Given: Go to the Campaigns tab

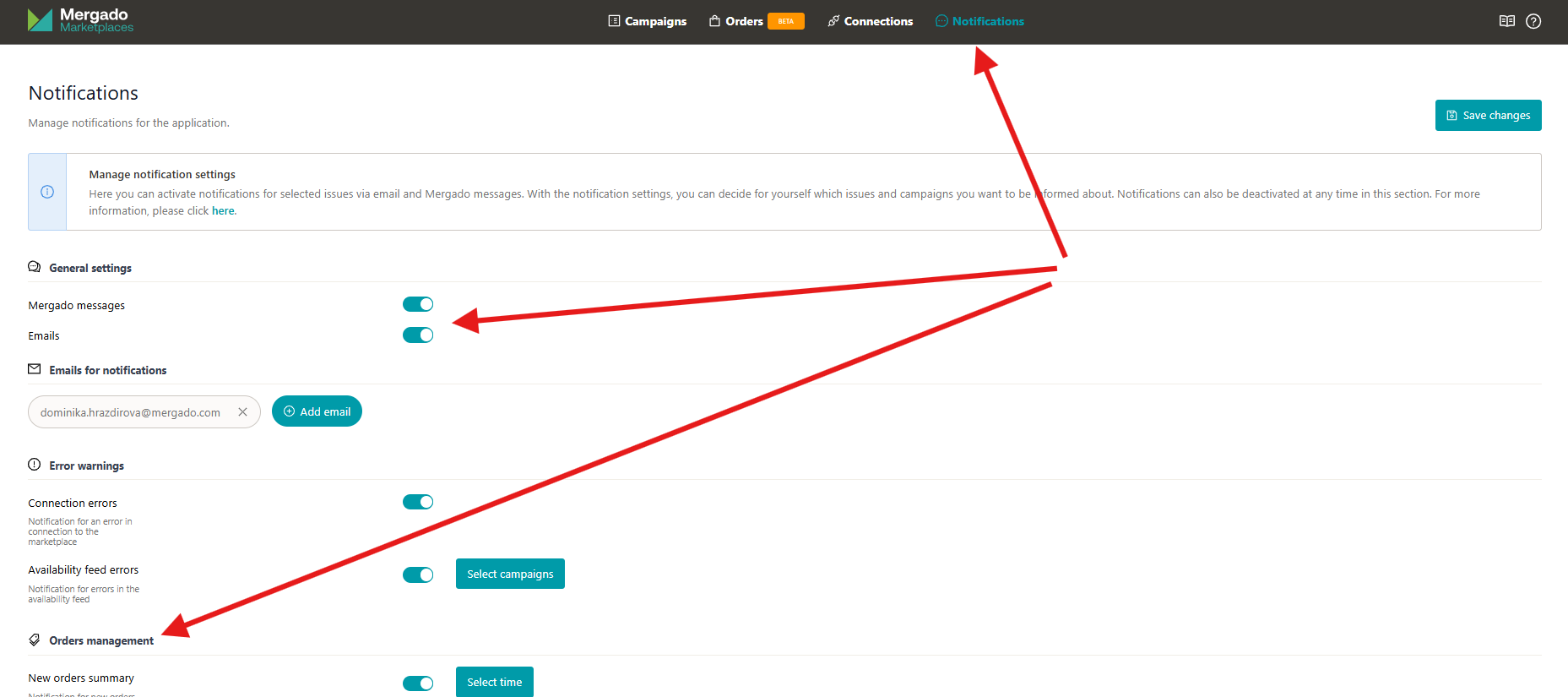Looking at the screenshot, I should pos(647,21).
